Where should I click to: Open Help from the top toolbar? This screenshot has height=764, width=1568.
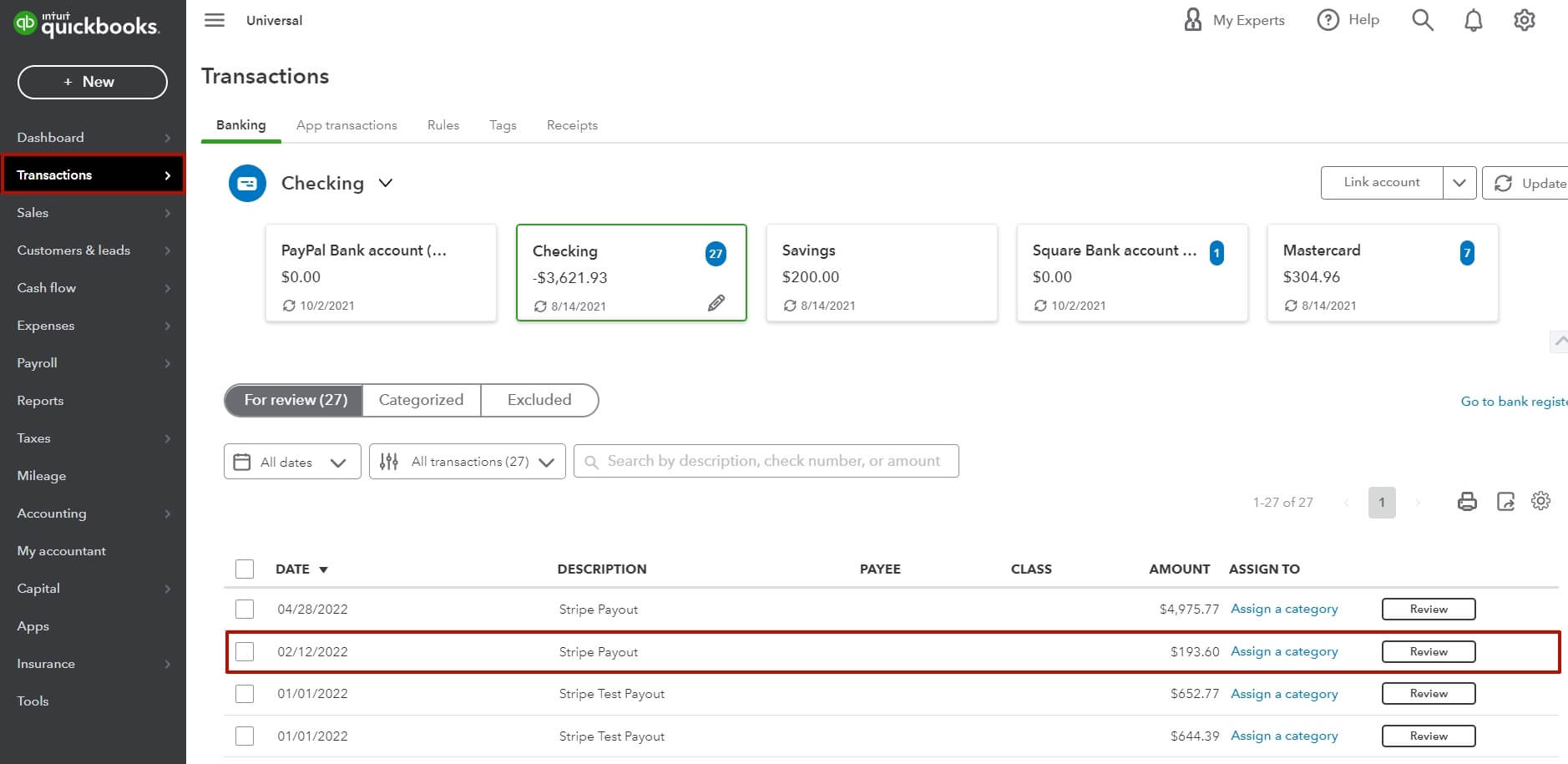(1347, 19)
